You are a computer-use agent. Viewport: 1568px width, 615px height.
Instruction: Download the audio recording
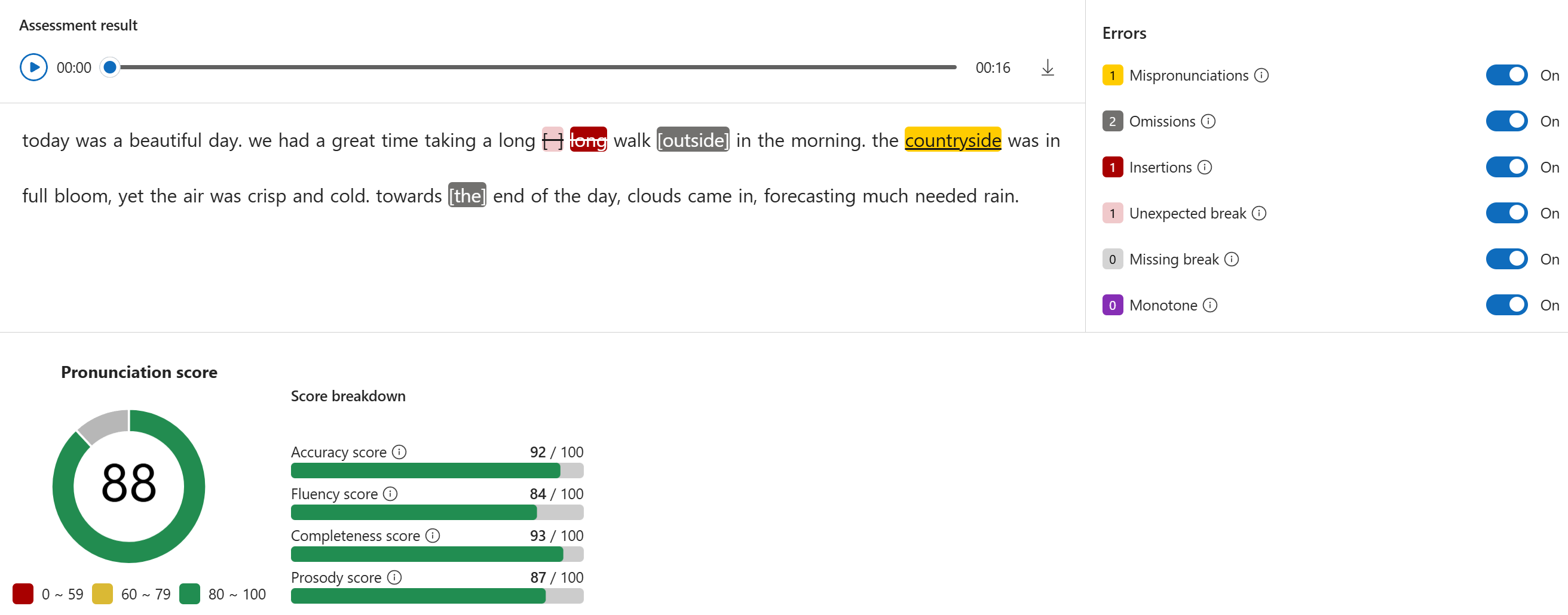[1047, 67]
